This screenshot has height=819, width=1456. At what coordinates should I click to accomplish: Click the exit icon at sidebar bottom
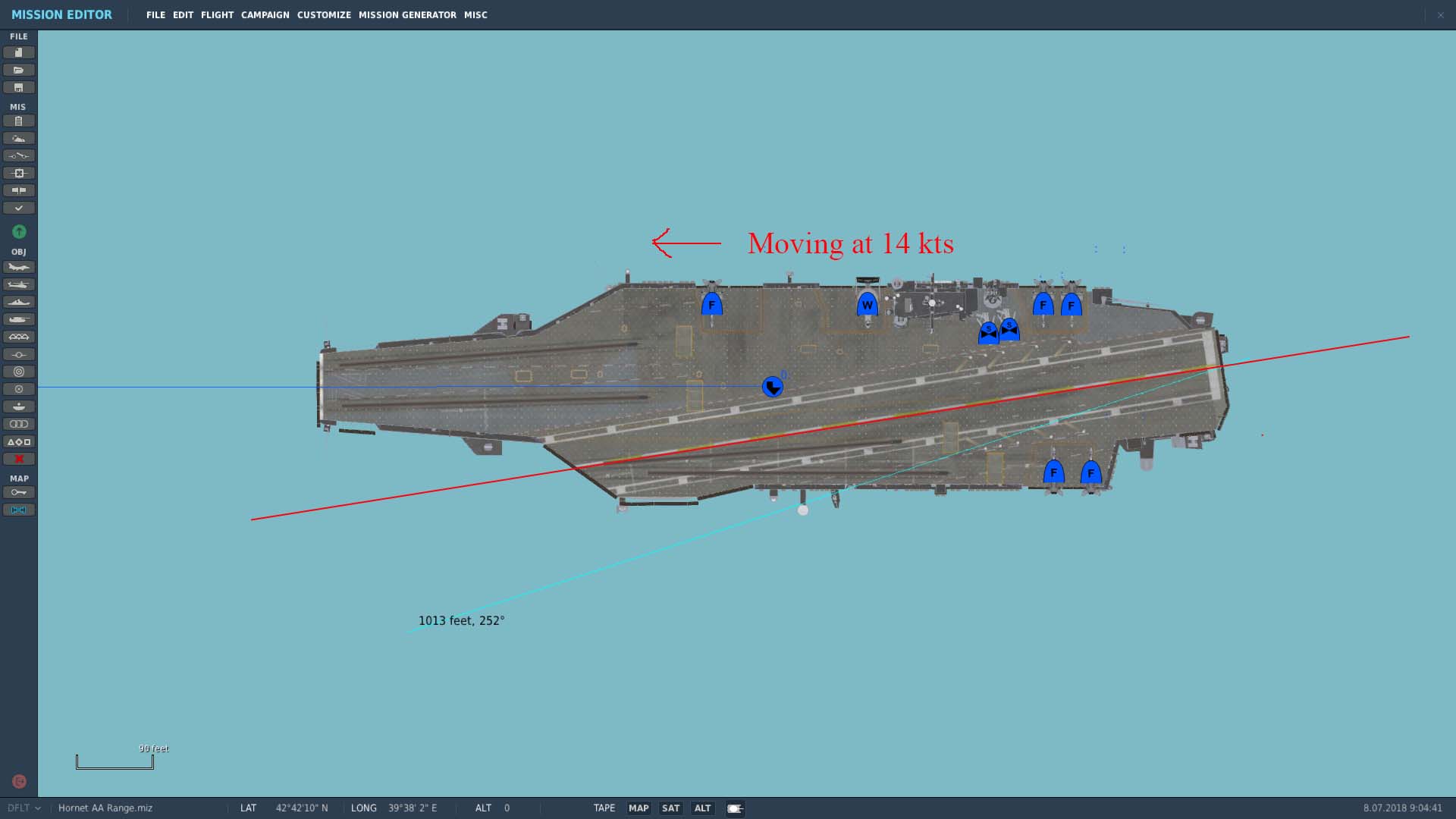[x=20, y=782]
